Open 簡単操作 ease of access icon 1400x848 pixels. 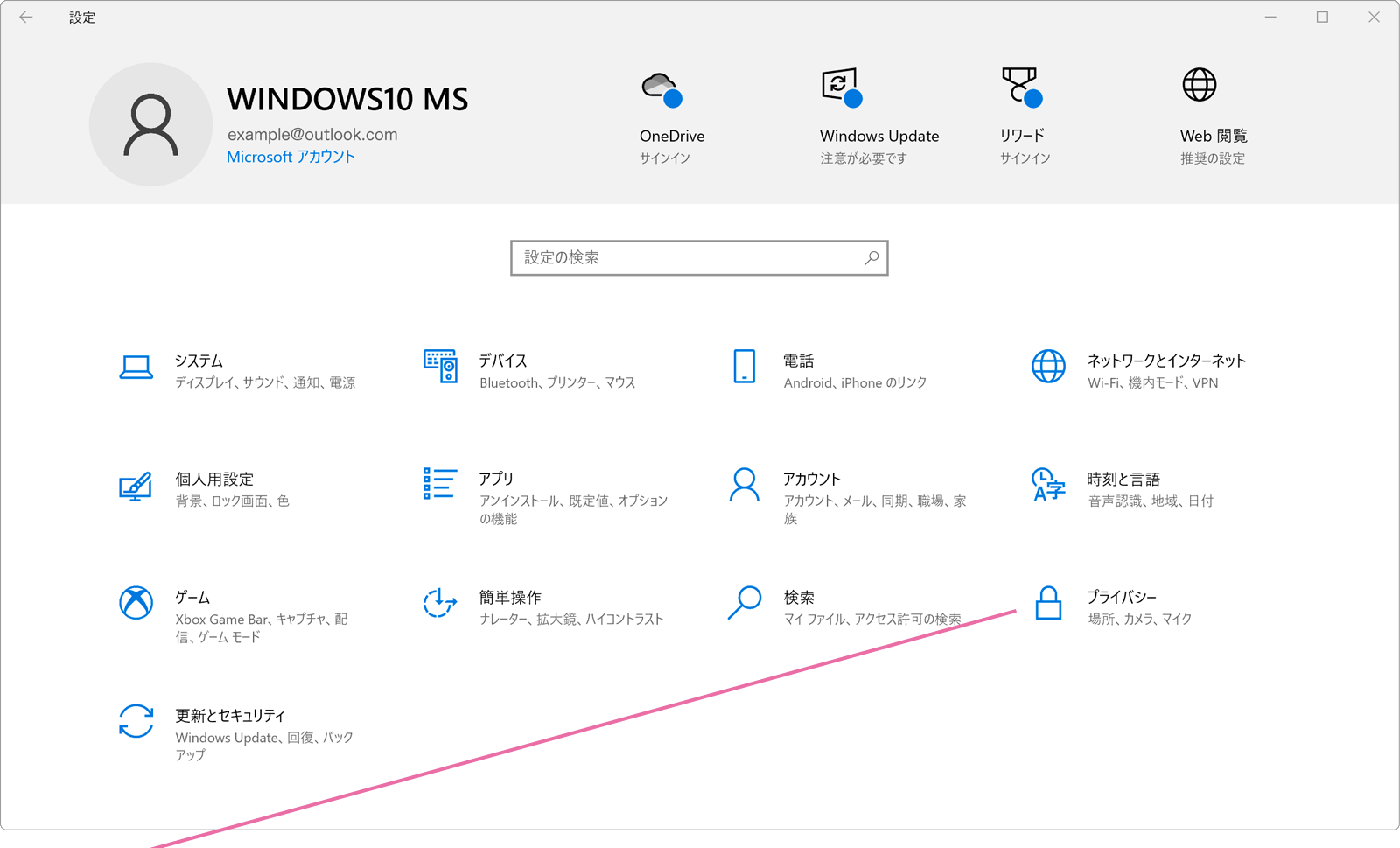pyautogui.click(x=439, y=603)
